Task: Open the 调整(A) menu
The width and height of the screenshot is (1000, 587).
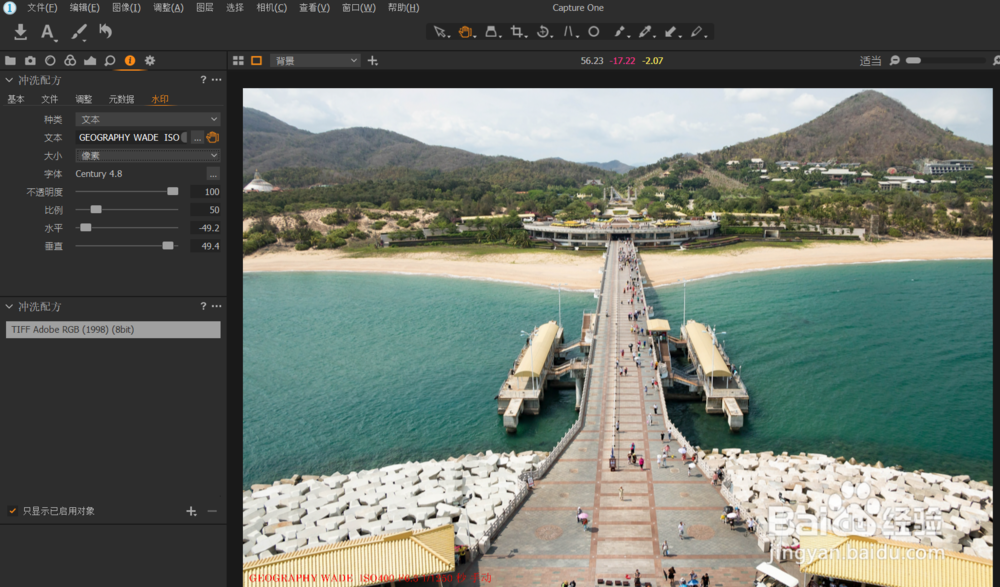Action: pos(168,8)
